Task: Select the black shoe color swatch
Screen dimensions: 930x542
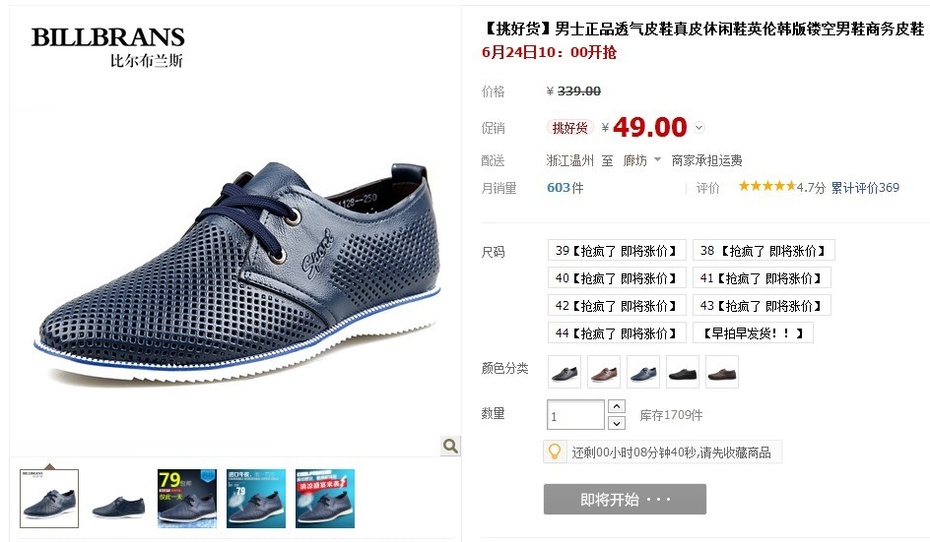Action: pos(683,372)
